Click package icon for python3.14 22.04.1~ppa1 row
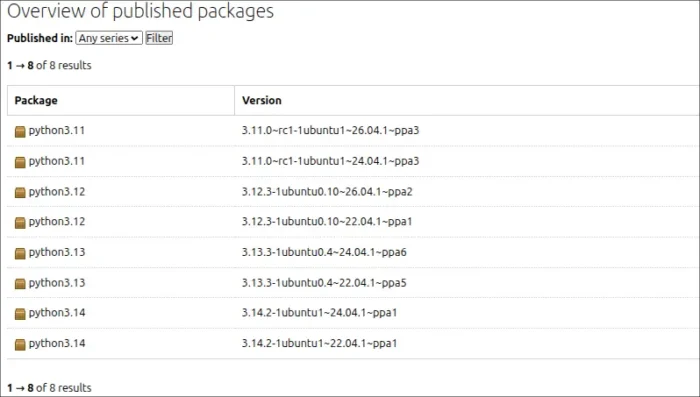 point(20,344)
